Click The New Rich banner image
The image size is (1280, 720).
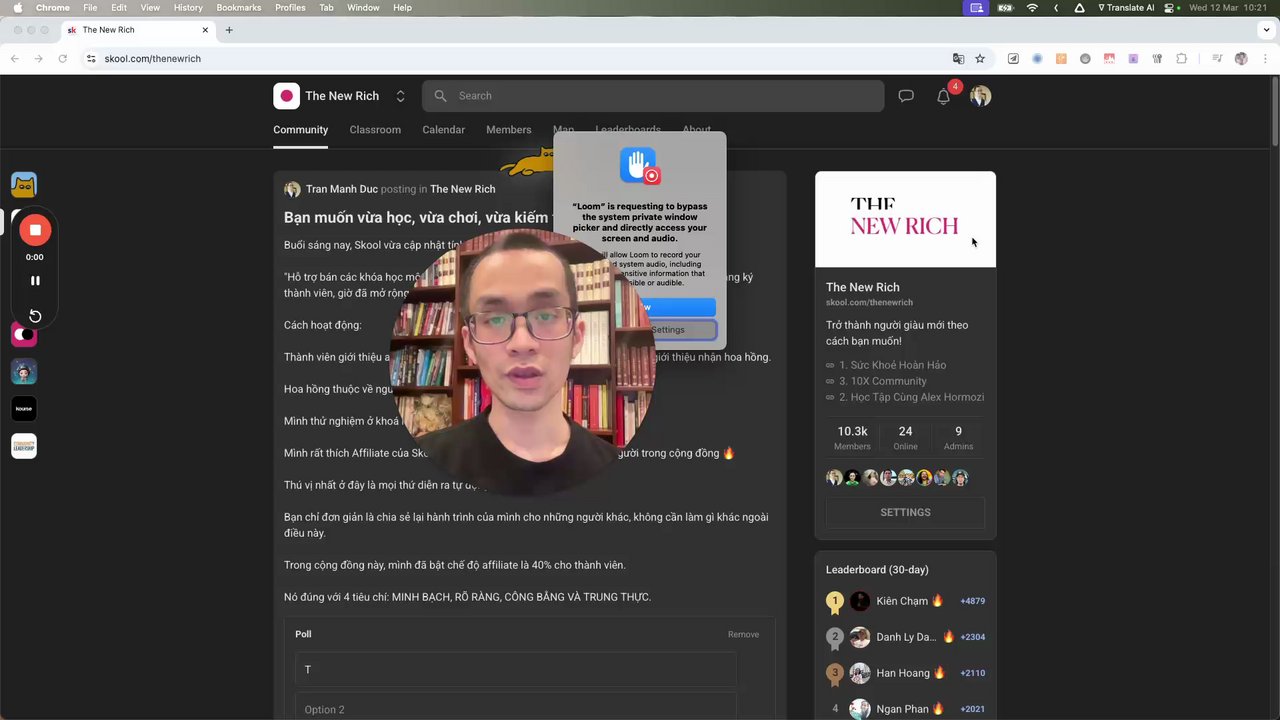[905, 219]
